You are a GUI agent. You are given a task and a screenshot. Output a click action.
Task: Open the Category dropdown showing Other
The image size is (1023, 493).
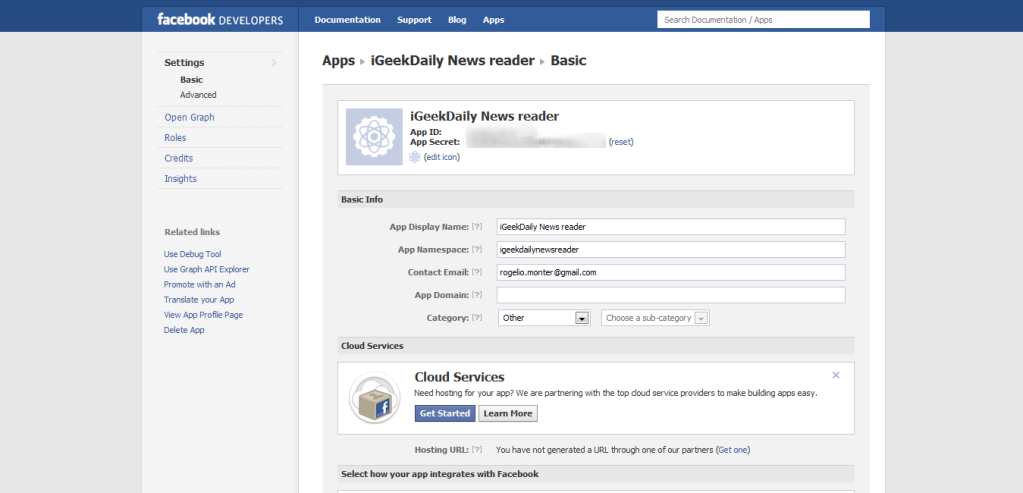click(x=544, y=318)
